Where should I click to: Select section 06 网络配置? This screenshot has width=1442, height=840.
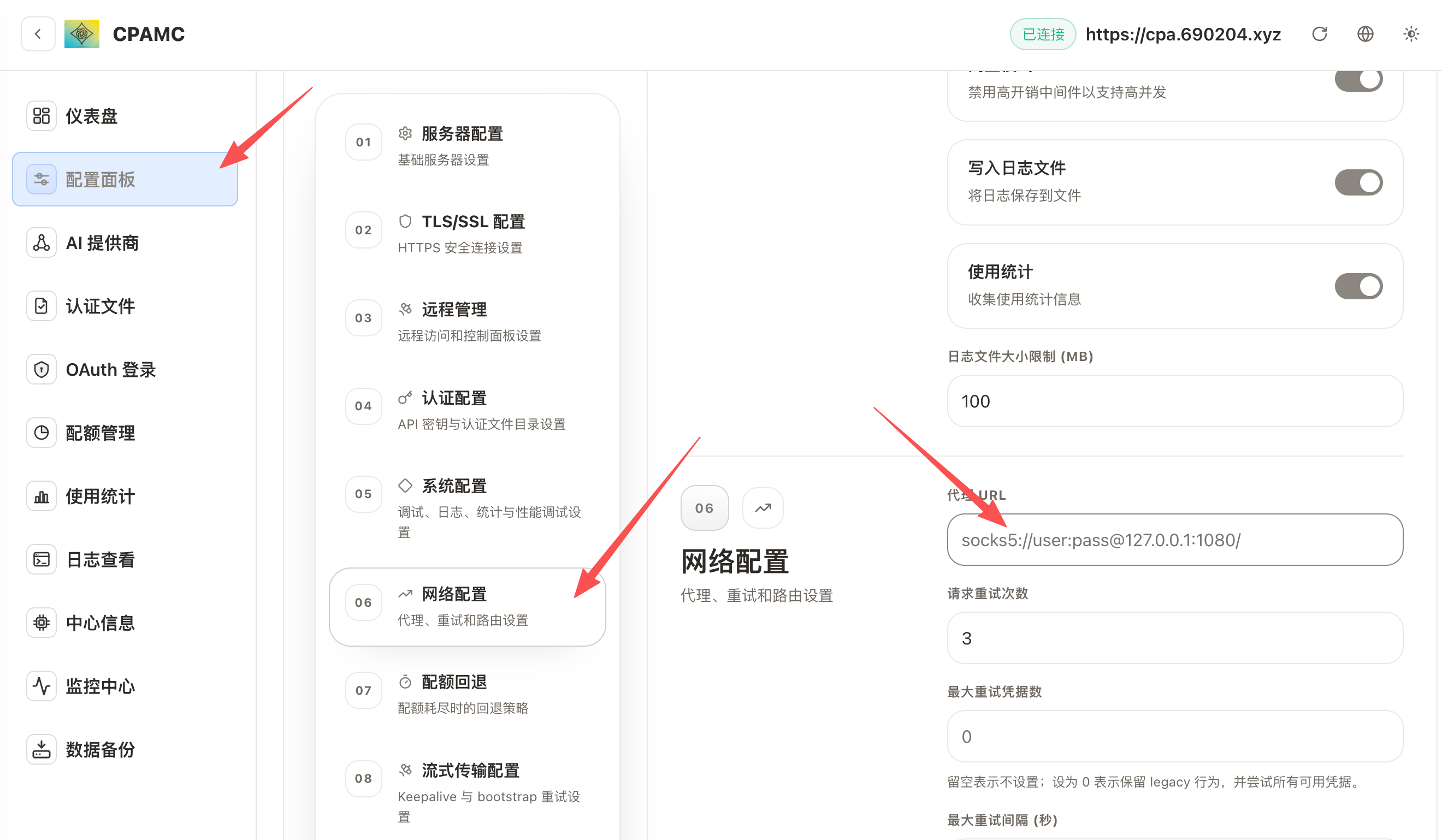tap(468, 607)
